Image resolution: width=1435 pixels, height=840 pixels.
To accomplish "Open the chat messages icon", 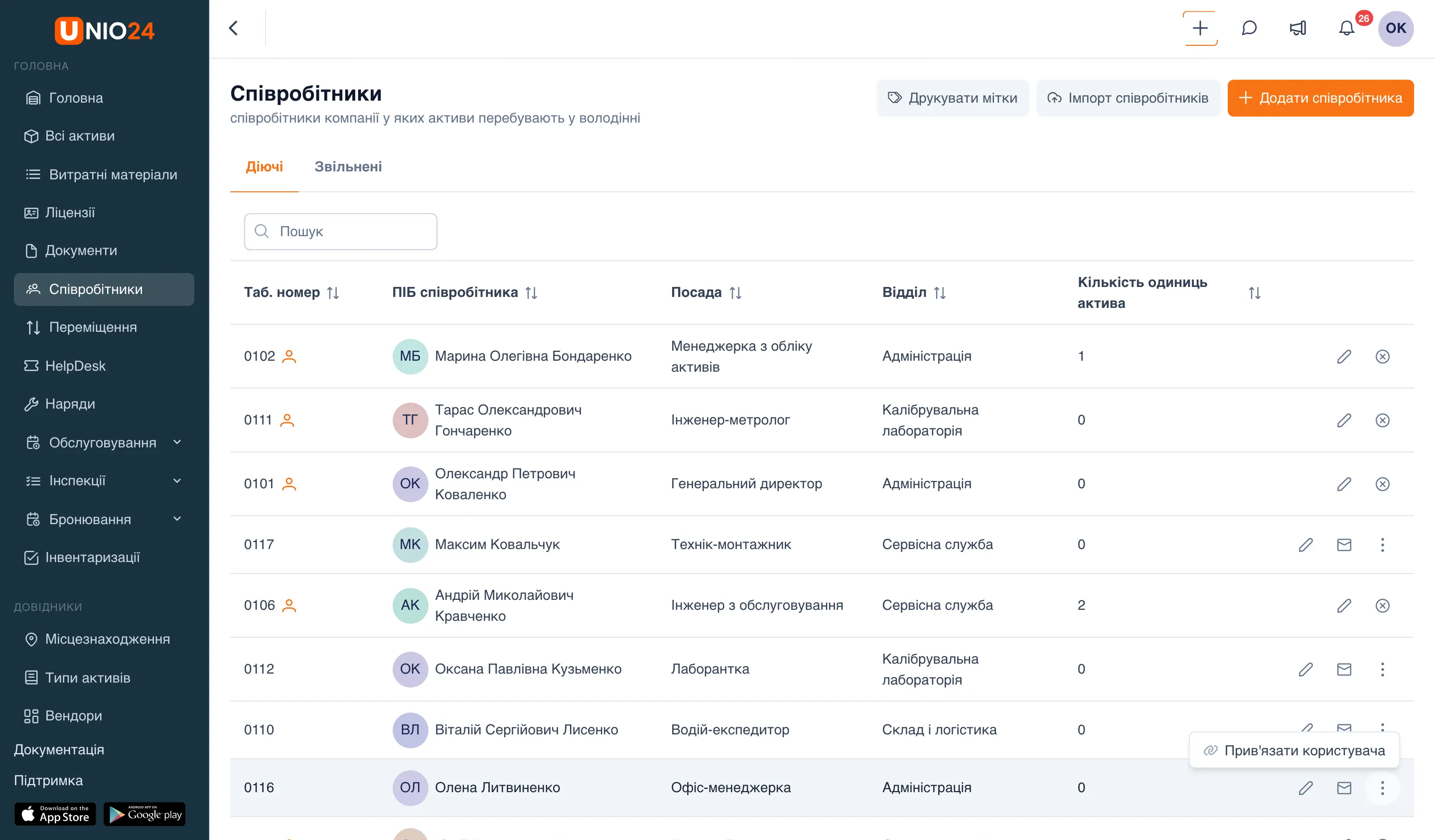I will pyautogui.click(x=1249, y=28).
